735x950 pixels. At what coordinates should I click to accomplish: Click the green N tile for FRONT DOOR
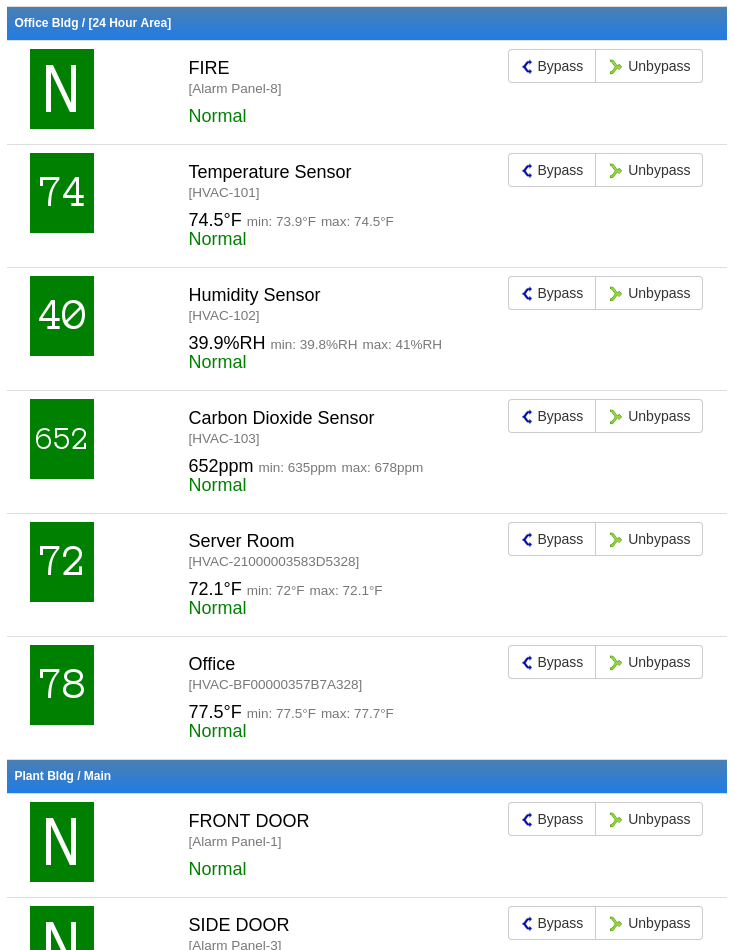click(62, 842)
